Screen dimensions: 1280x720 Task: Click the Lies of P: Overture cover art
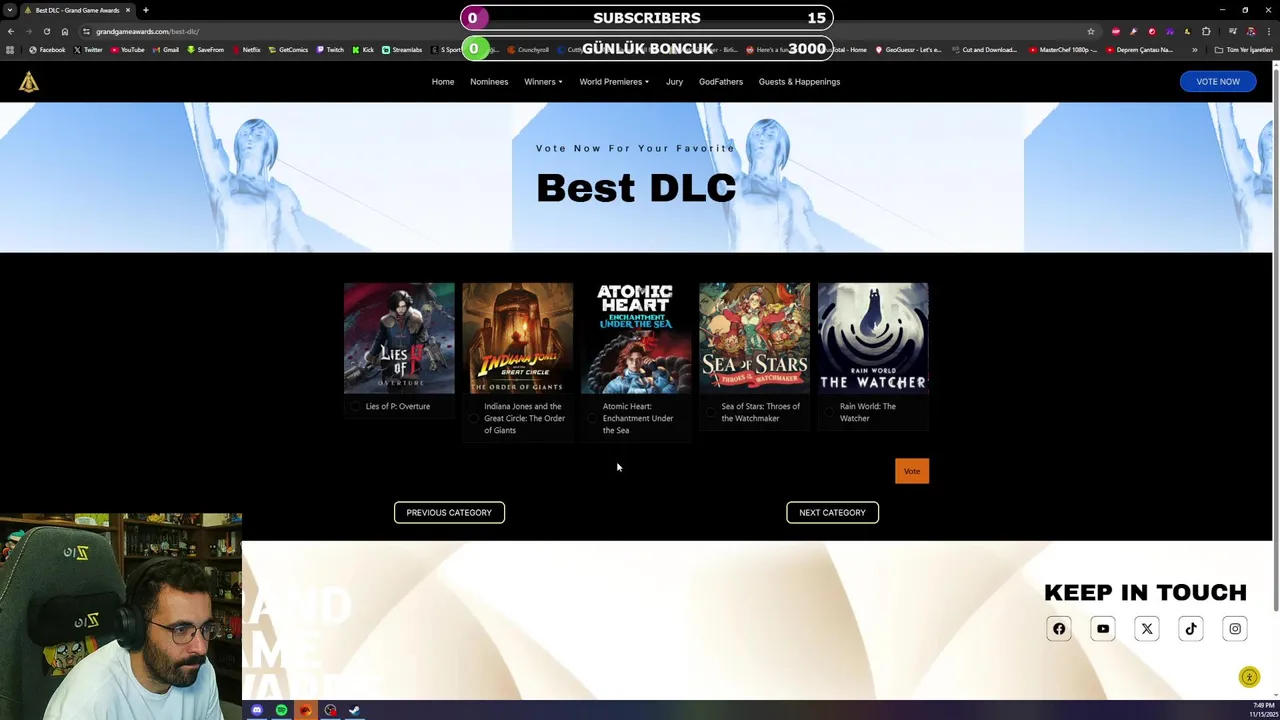399,338
